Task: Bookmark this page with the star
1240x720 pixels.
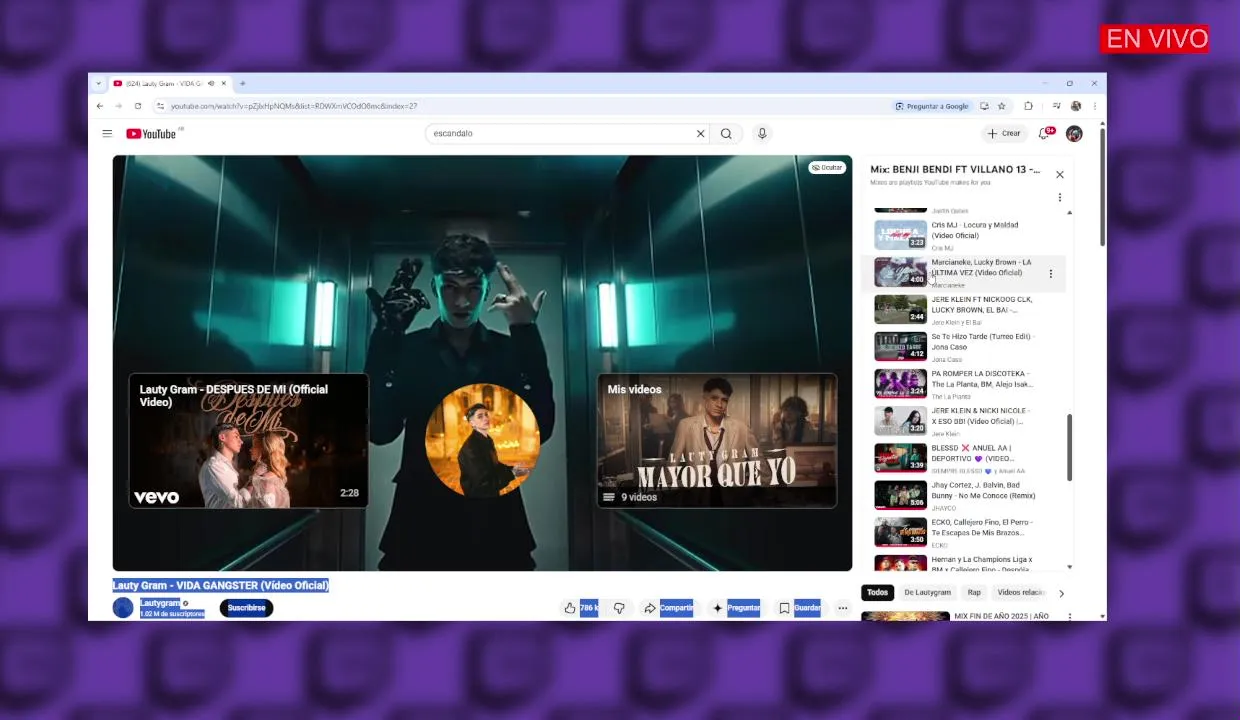Action: tap(1001, 106)
